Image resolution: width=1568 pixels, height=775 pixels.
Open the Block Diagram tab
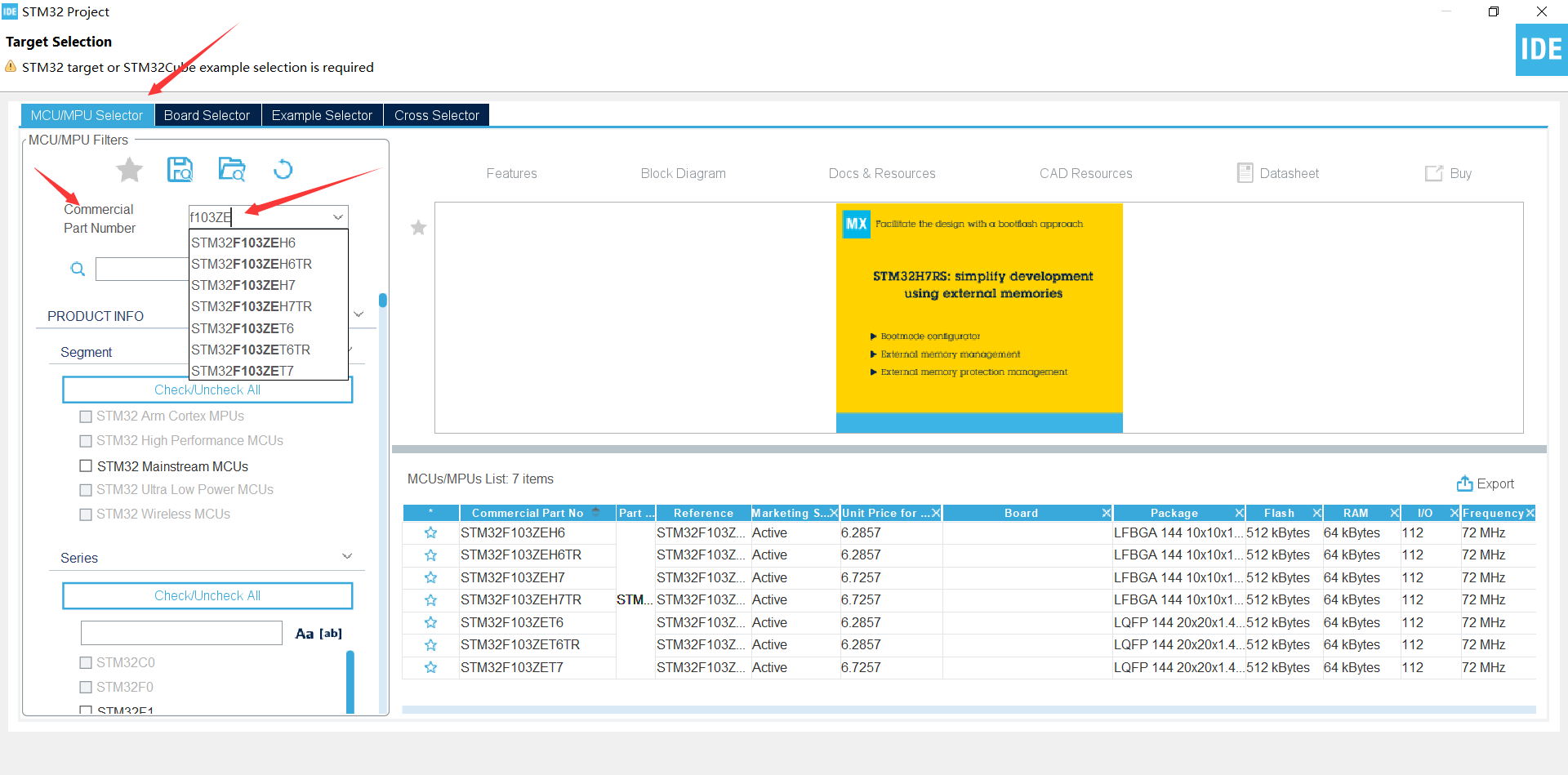[x=684, y=173]
